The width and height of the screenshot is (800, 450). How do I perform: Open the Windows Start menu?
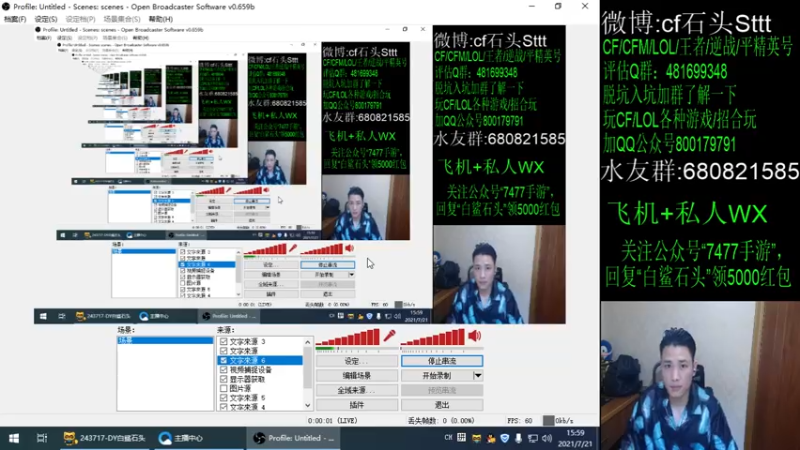click(x=14, y=438)
